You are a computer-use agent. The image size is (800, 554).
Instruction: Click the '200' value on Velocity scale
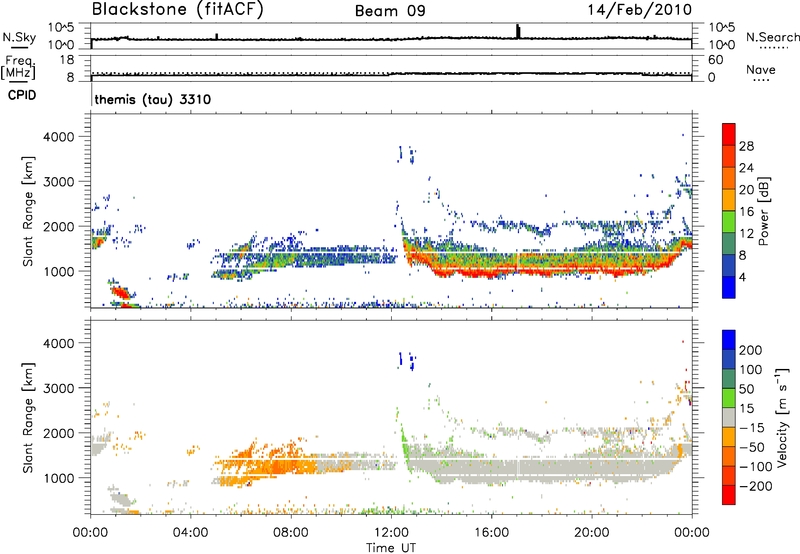click(751, 350)
